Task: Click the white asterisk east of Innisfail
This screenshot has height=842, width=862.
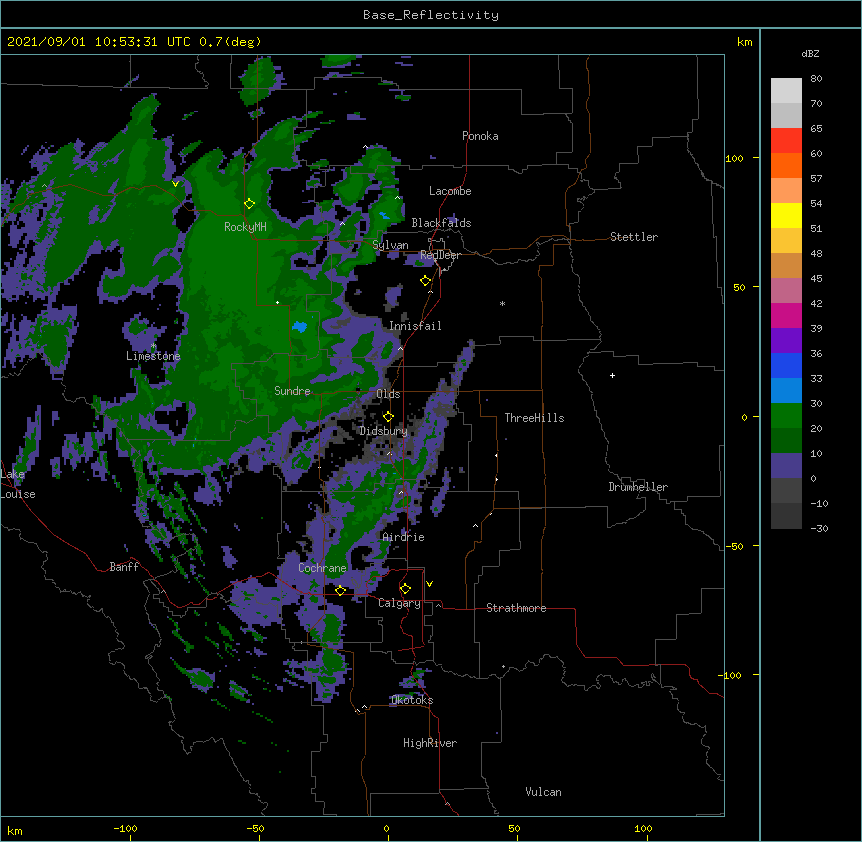Action: [502, 303]
